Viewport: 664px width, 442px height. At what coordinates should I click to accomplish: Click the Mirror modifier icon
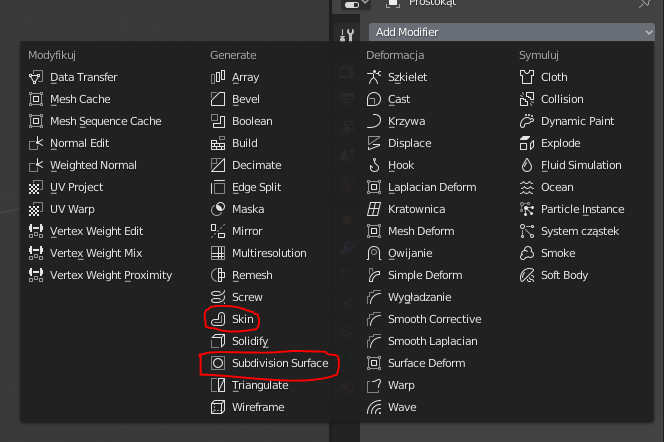[217, 231]
